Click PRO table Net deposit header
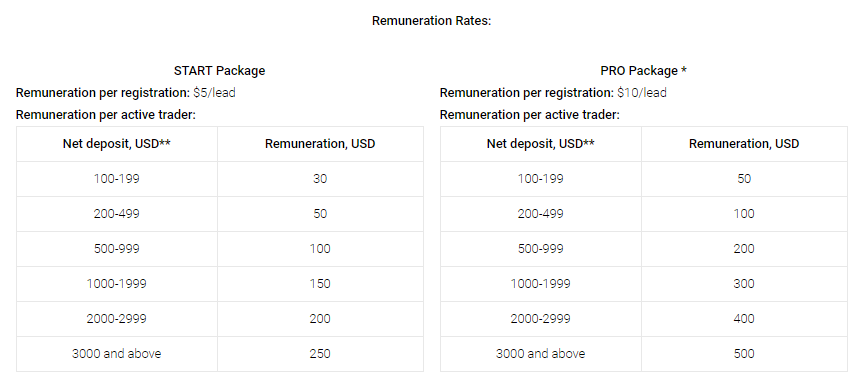The height and width of the screenshot is (378, 857). pos(541,144)
